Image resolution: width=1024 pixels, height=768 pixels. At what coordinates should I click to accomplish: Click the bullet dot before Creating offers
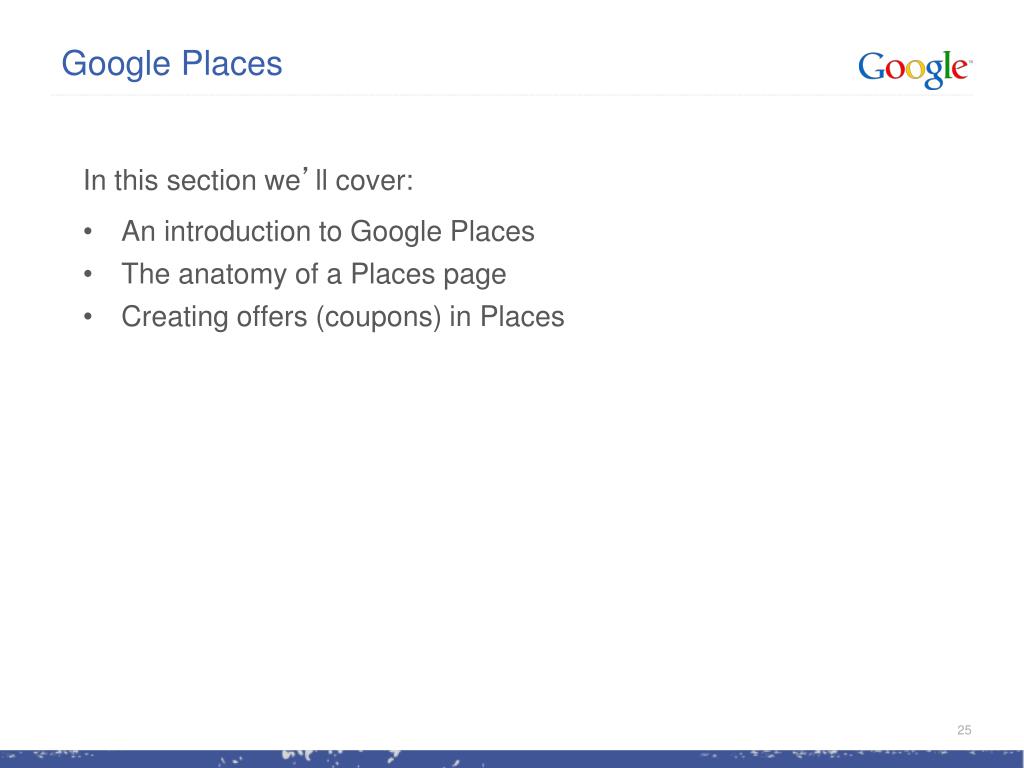pos(88,316)
